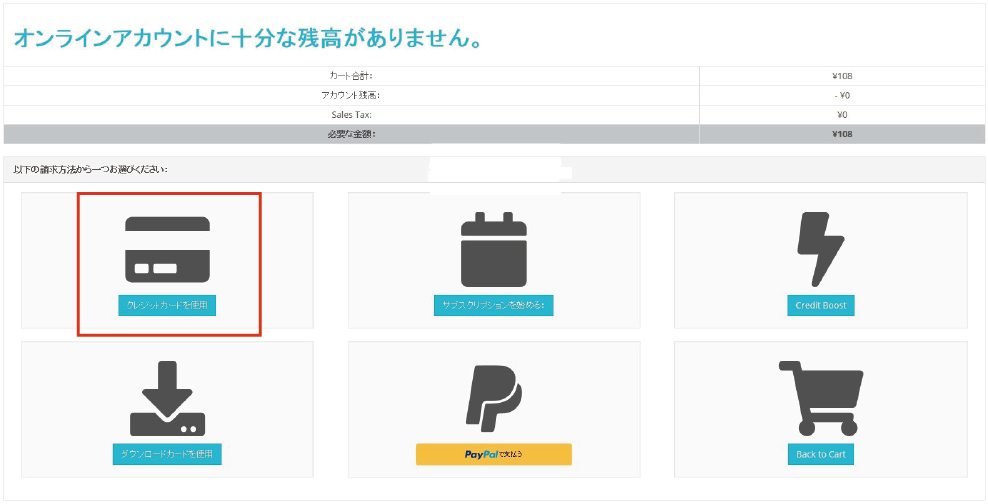Click the Sales Tax row label

point(351,115)
